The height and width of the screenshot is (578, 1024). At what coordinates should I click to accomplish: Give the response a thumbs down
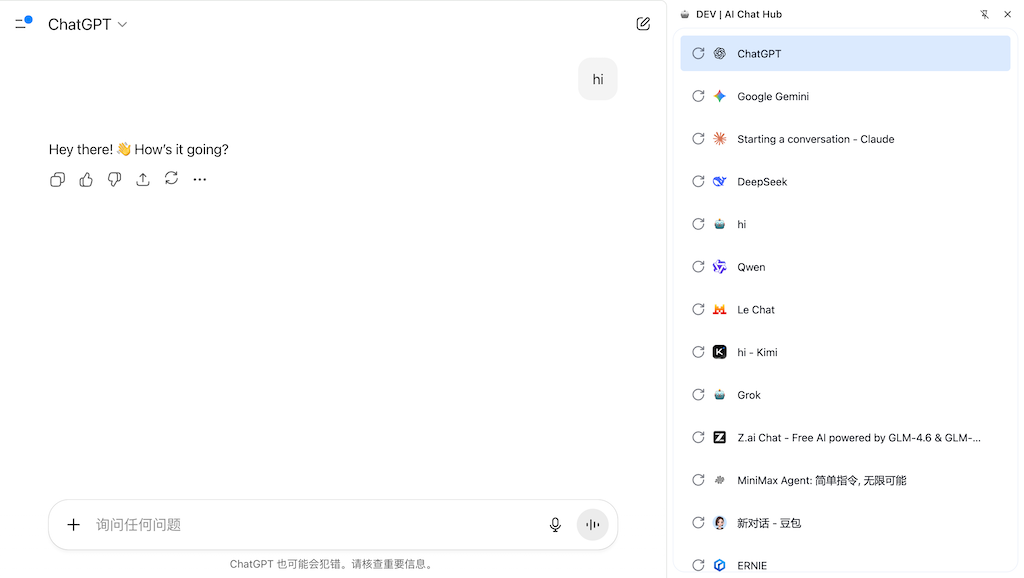(x=114, y=180)
